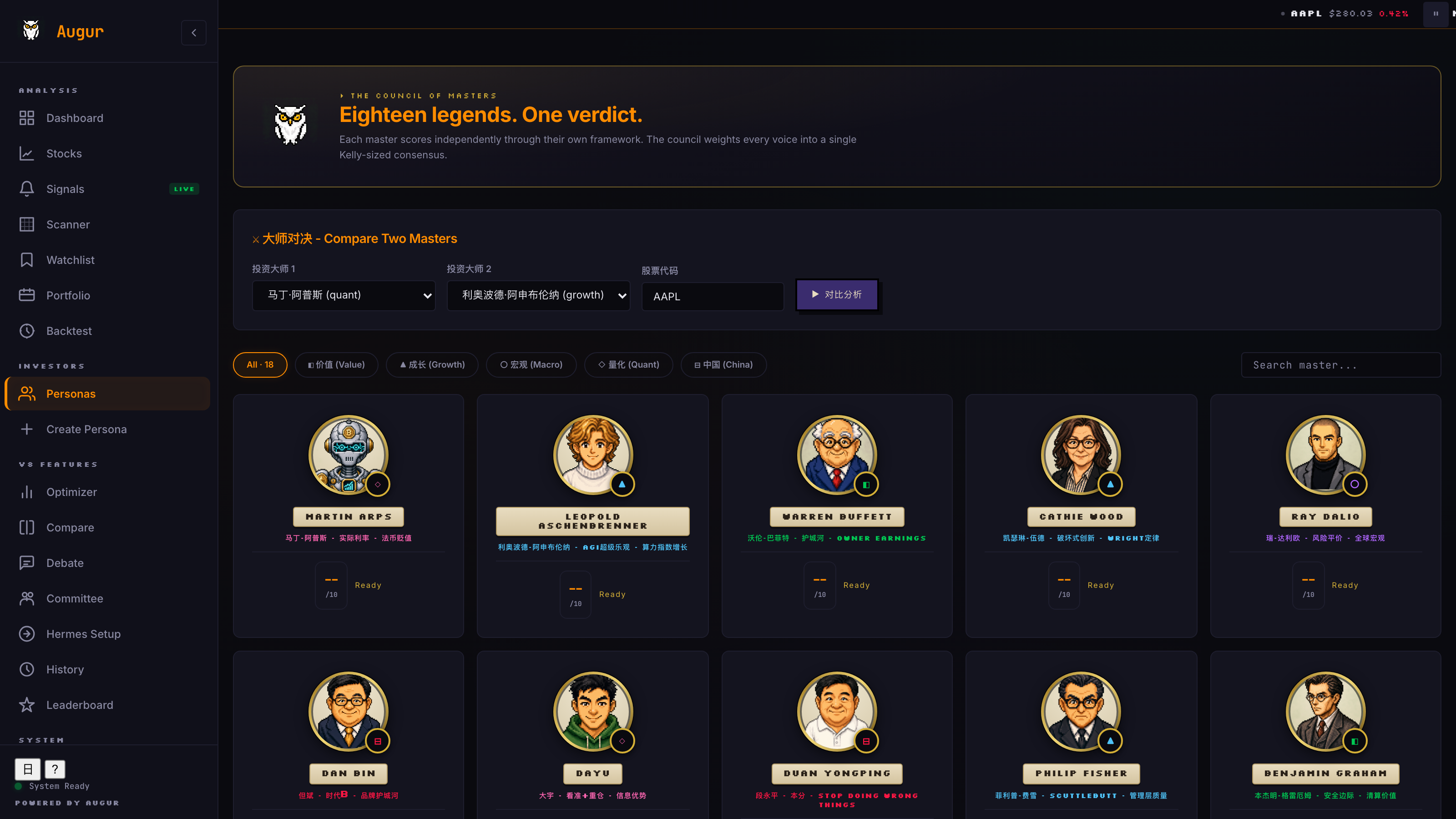
Task: Open the Portfolio briefcase icon
Action: [26, 296]
